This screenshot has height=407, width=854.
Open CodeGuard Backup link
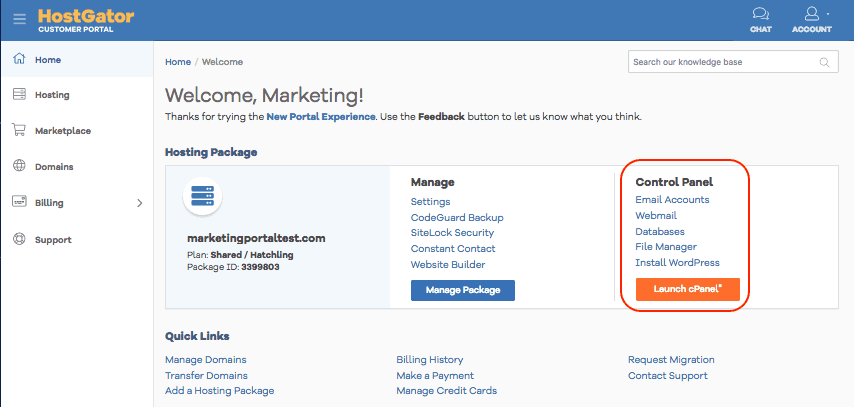[x=457, y=217]
